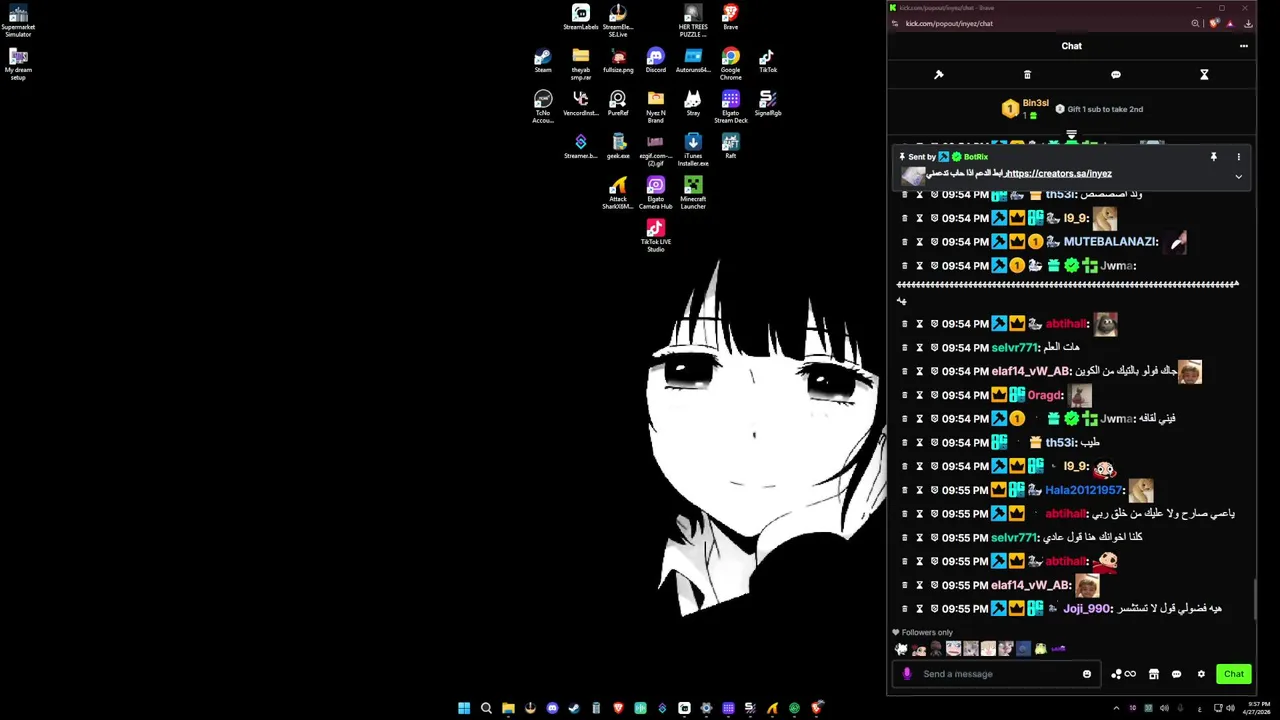Launch StreamElements SE.Live from desktop
This screenshot has width=1280, height=720.
coord(618,20)
